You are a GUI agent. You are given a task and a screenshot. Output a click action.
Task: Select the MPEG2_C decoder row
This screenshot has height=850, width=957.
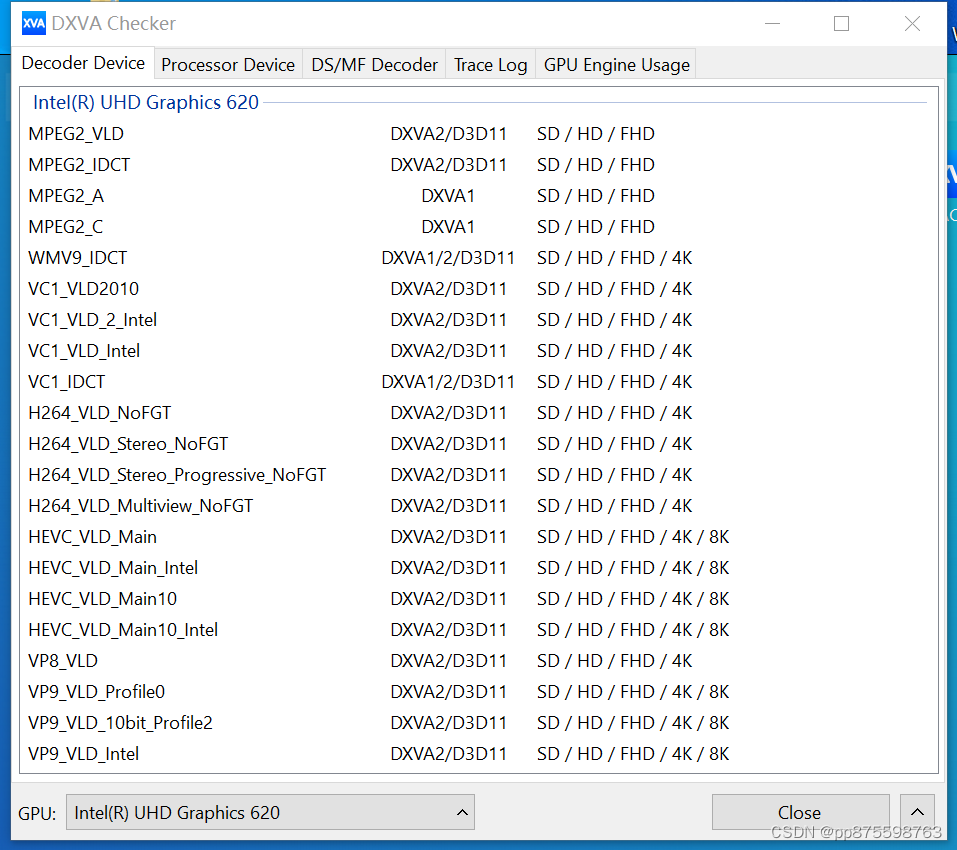tap(478, 227)
